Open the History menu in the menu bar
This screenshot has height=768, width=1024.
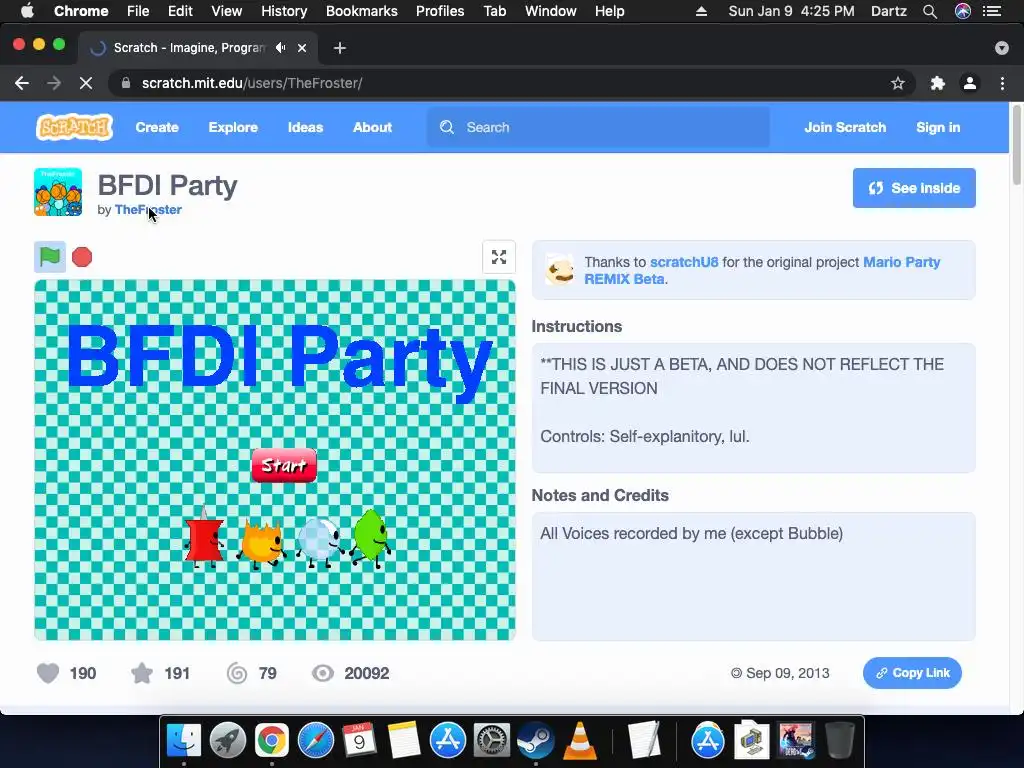[x=284, y=11]
